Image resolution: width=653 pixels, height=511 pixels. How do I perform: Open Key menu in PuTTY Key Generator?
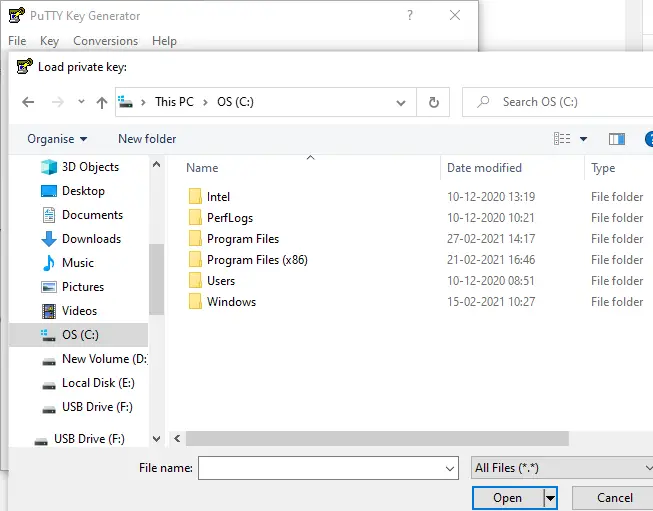(x=49, y=41)
